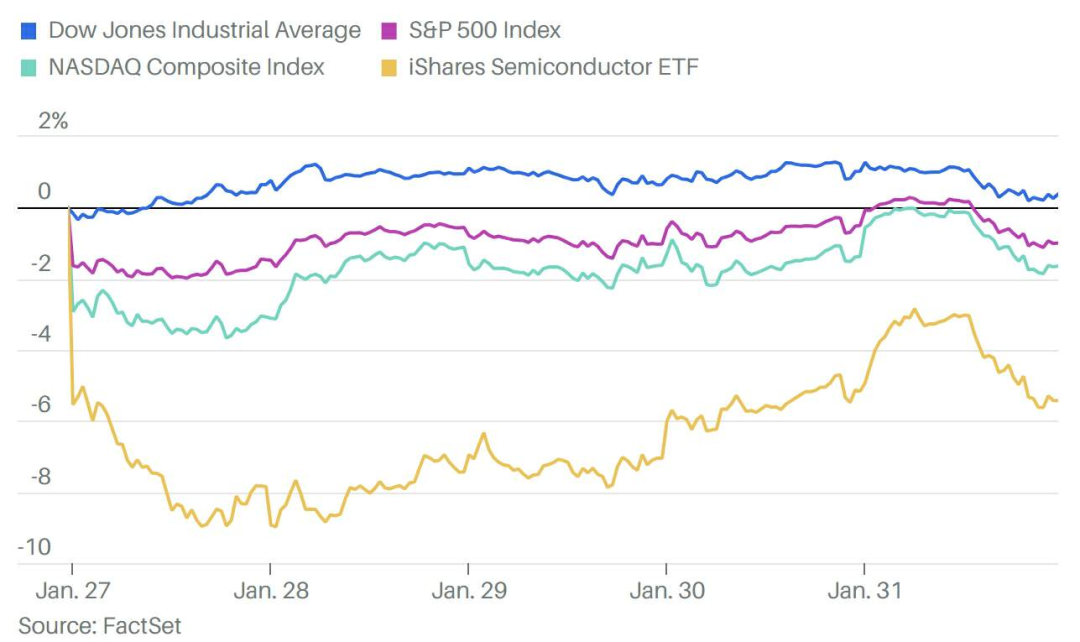This screenshot has height=642, width=1080.
Task: Toggle the NASDAQ Composite Index legend label
Action: [x=186, y=68]
